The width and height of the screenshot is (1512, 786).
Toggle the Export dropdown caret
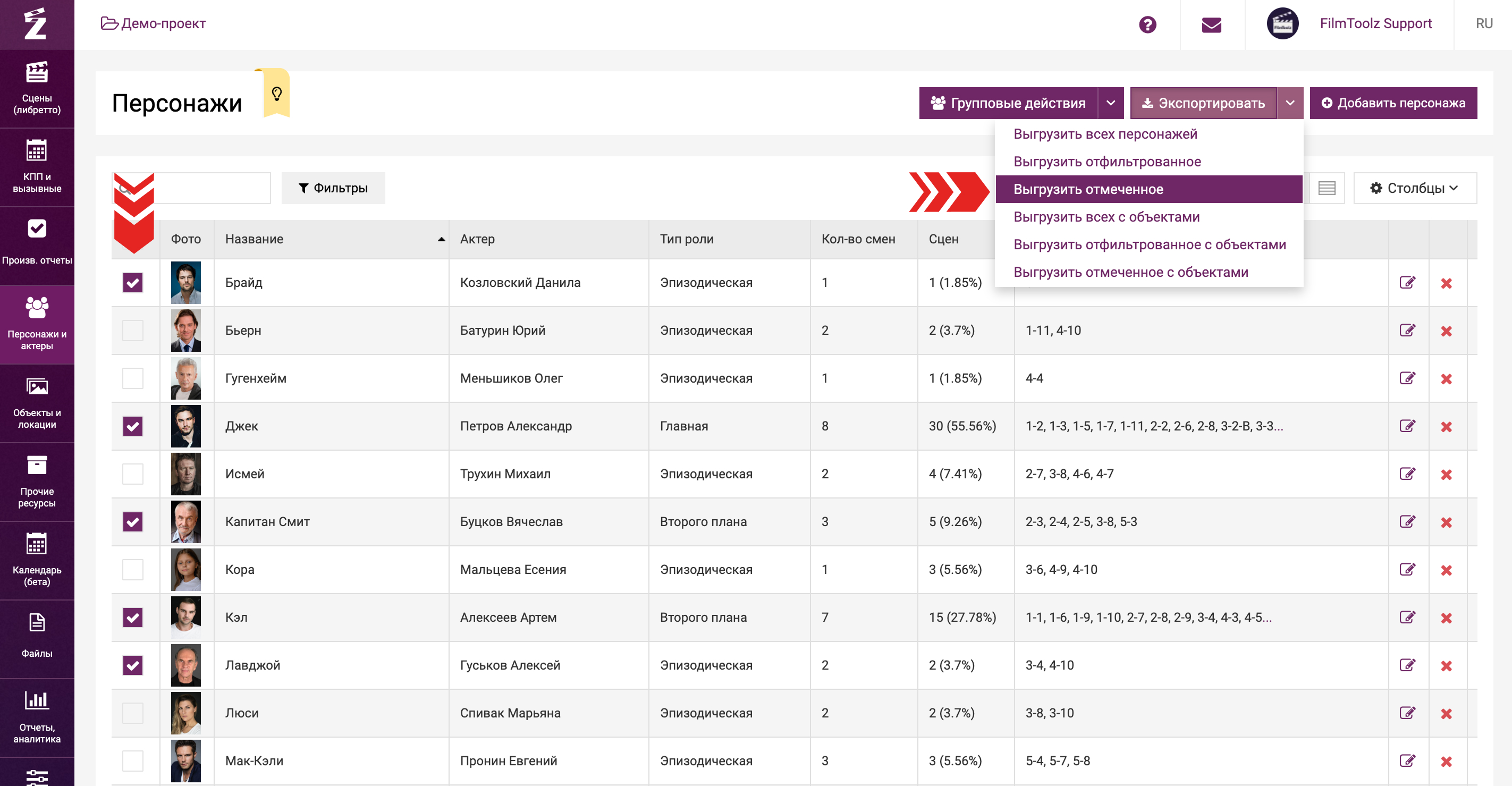pos(1290,103)
